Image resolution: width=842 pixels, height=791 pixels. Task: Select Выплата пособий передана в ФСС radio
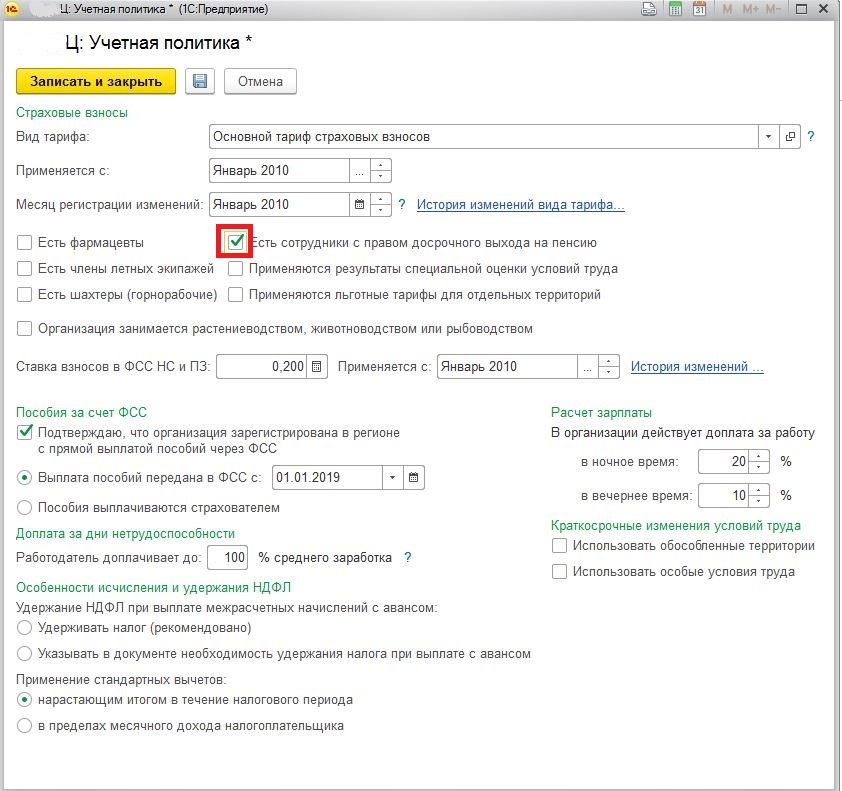(24, 477)
